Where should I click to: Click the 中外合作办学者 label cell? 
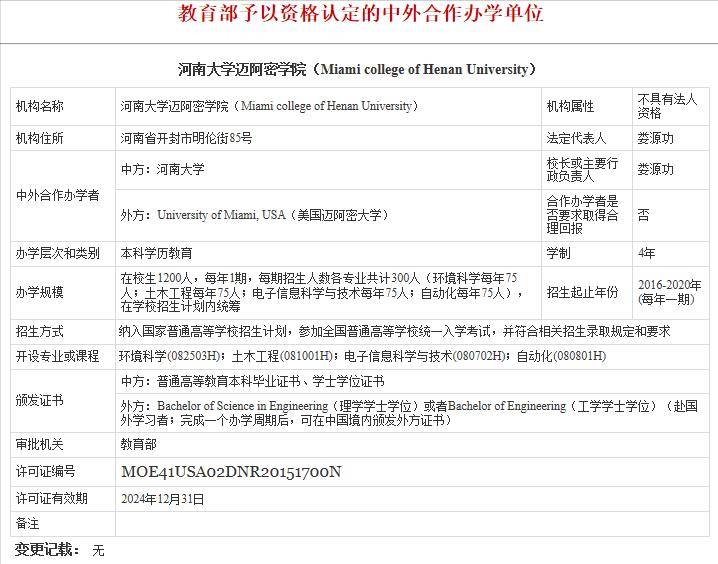coord(58,195)
